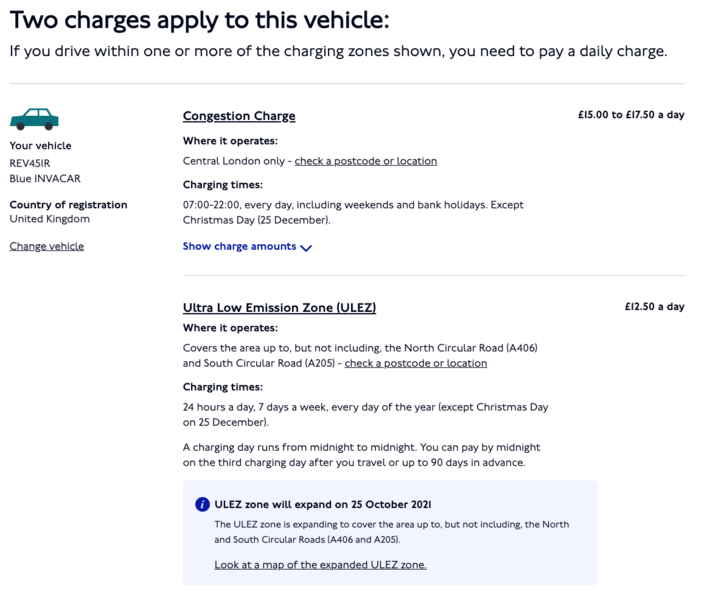Viewport: 710px width, 600px height.
Task: Click the chevron next to Show charge amounts
Action: point(306,248)
